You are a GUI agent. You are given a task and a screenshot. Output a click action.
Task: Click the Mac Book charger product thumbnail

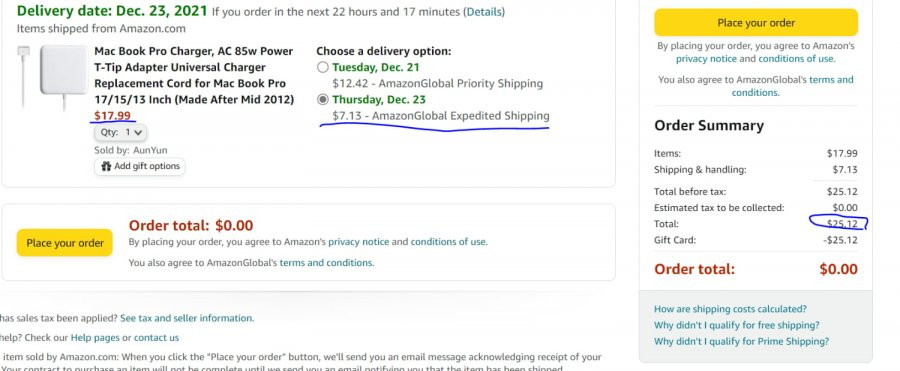click(53, 78)
